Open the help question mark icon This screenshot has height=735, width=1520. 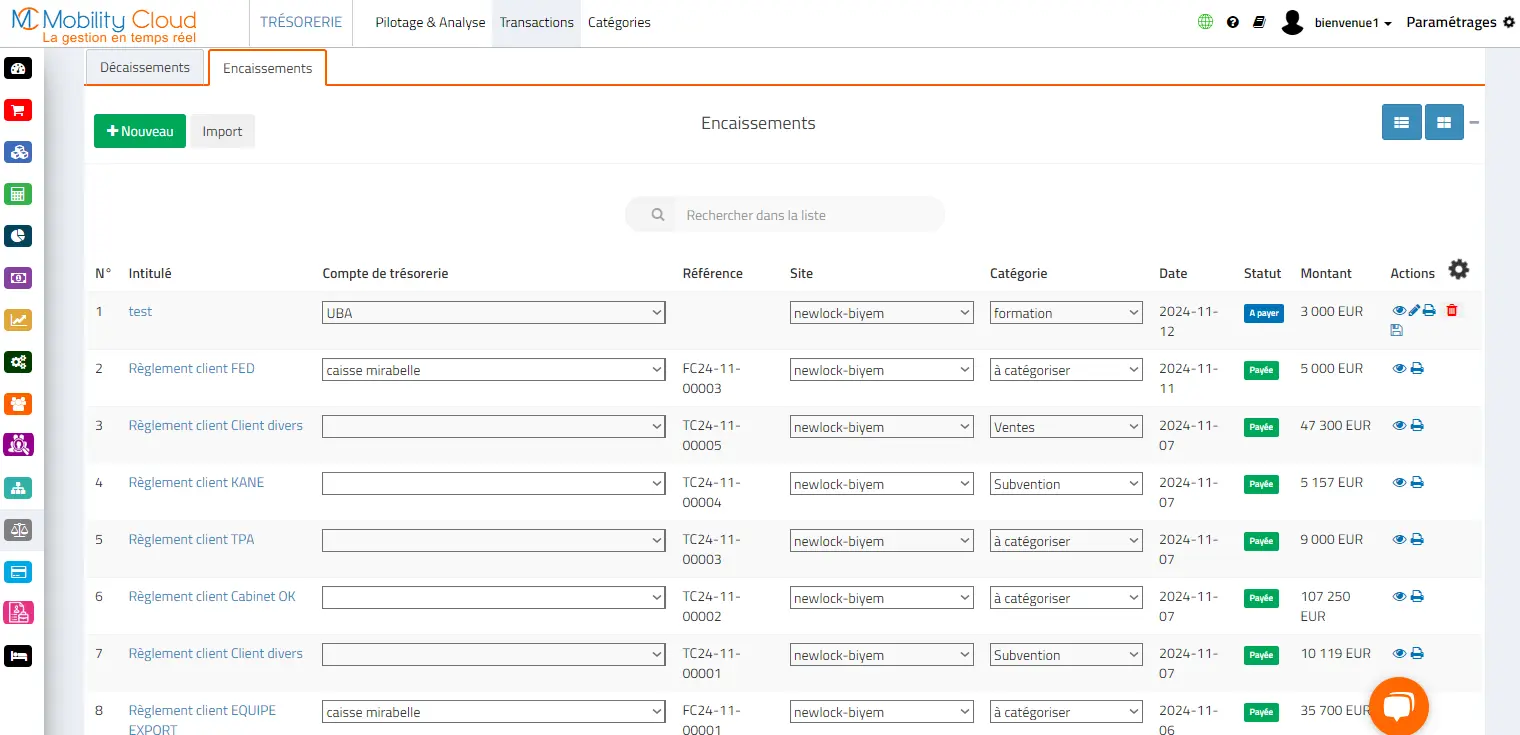1233,22
